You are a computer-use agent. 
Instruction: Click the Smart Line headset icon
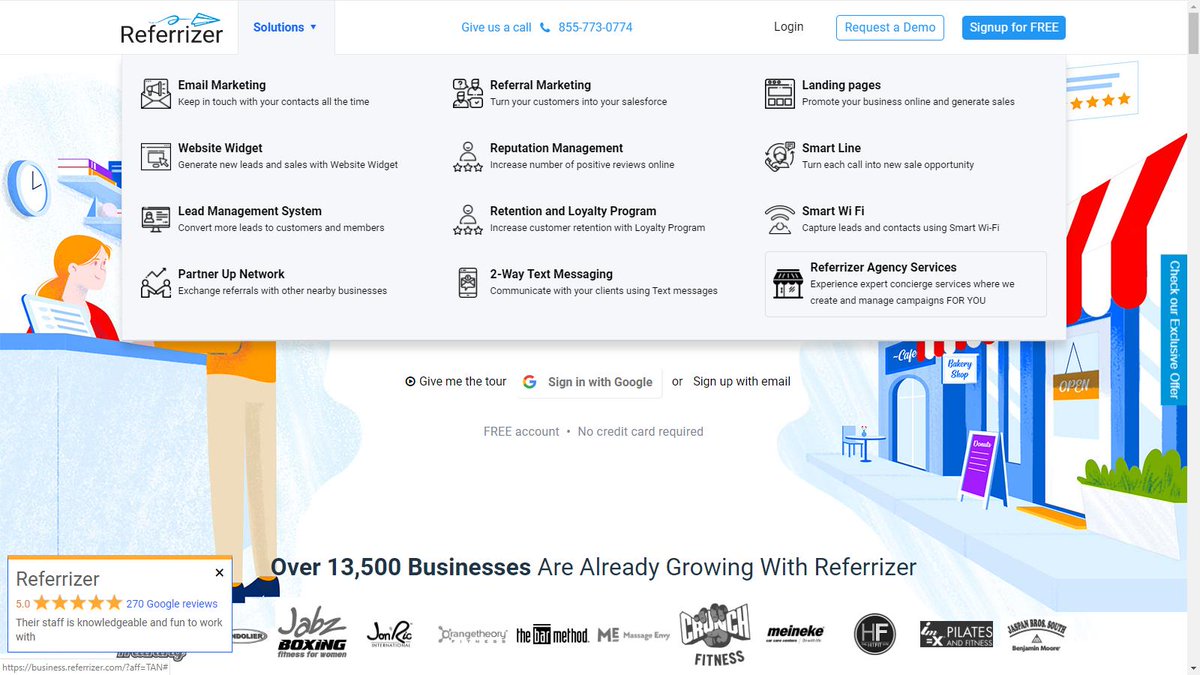coord(779,156)
